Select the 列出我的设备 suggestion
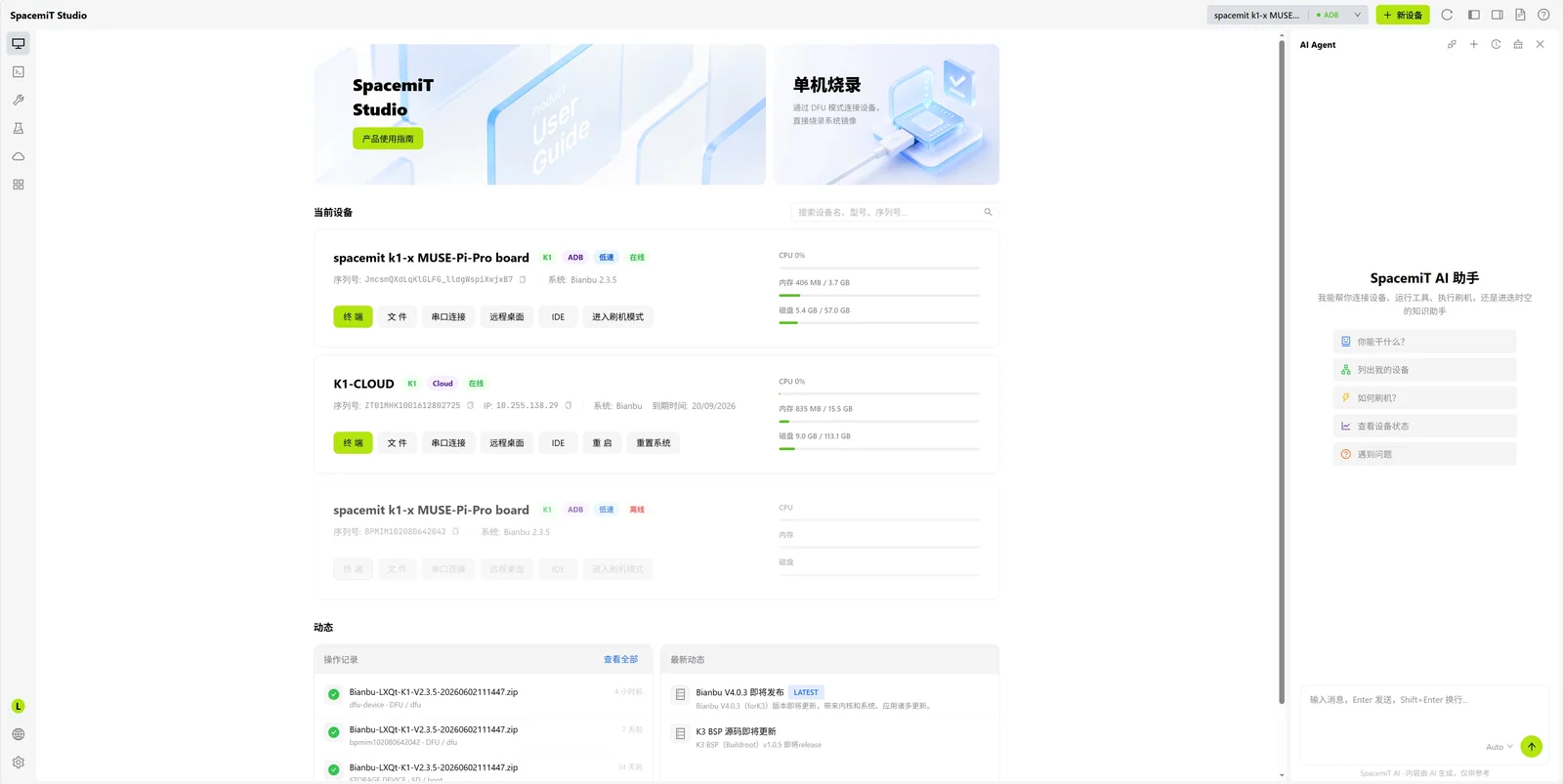The width and height of the screenshot is (1563, 784). 1424,370
